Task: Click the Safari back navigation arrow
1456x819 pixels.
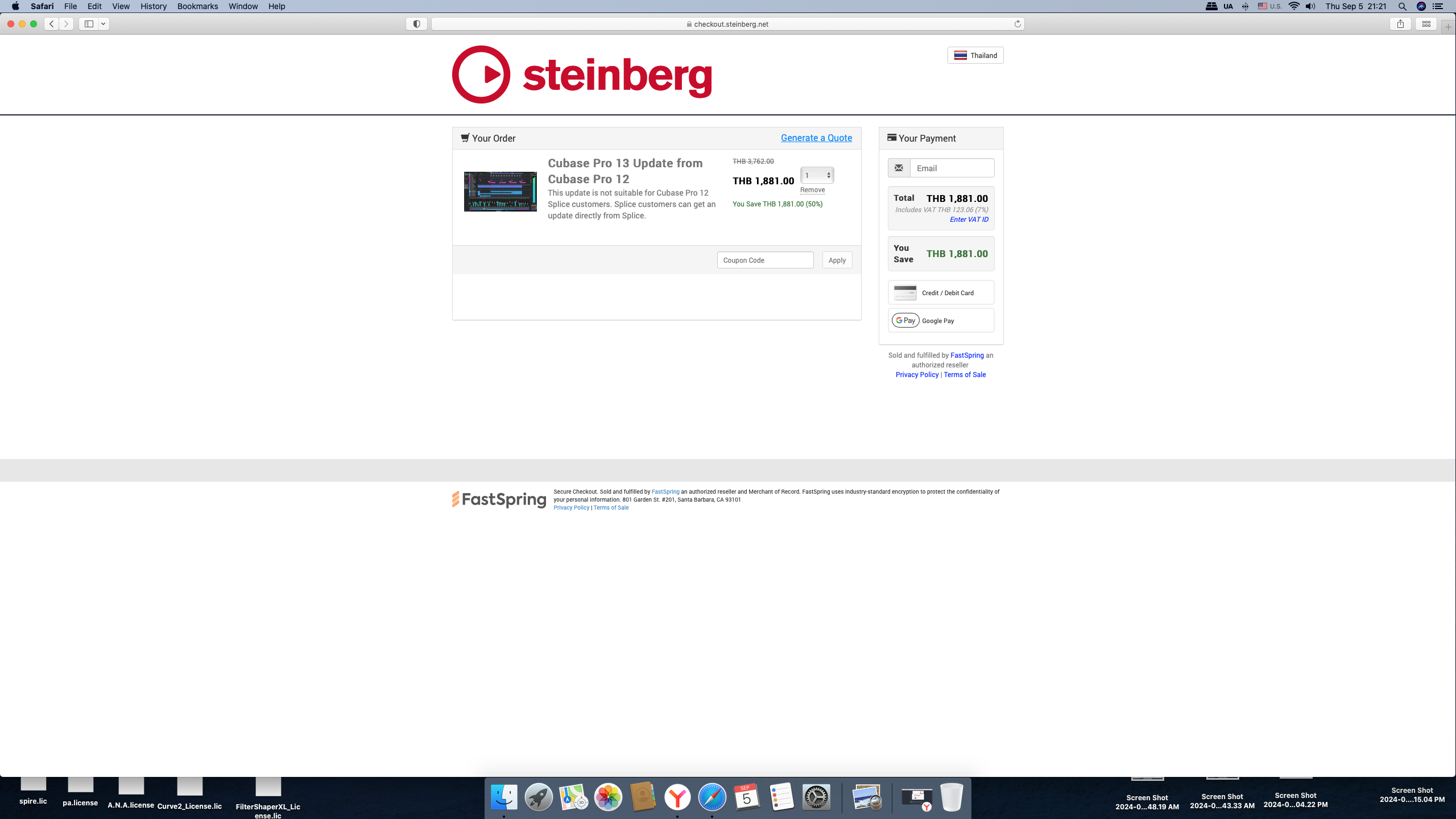Action: [52, 24]
